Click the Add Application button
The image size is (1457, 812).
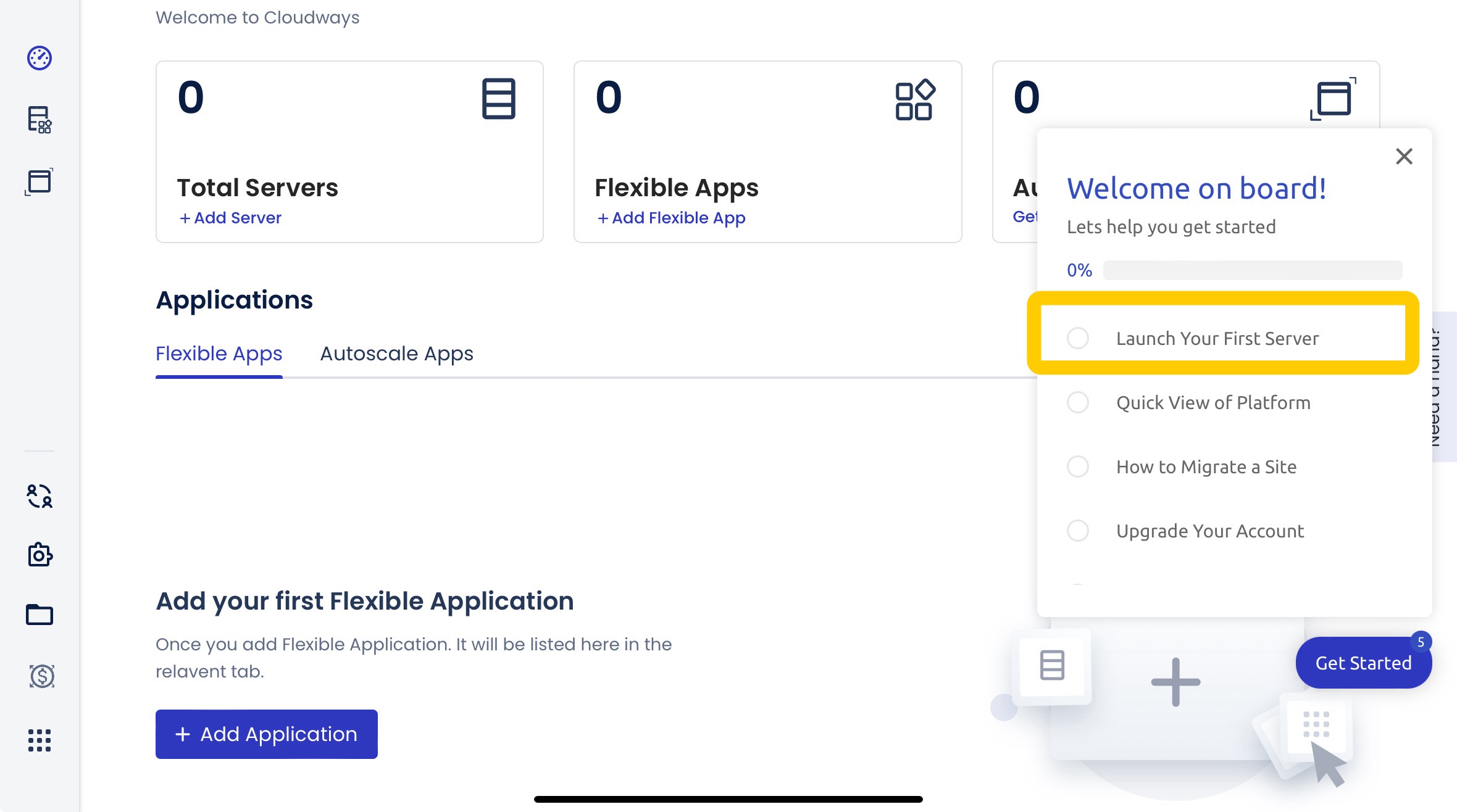tap(267, 734)
